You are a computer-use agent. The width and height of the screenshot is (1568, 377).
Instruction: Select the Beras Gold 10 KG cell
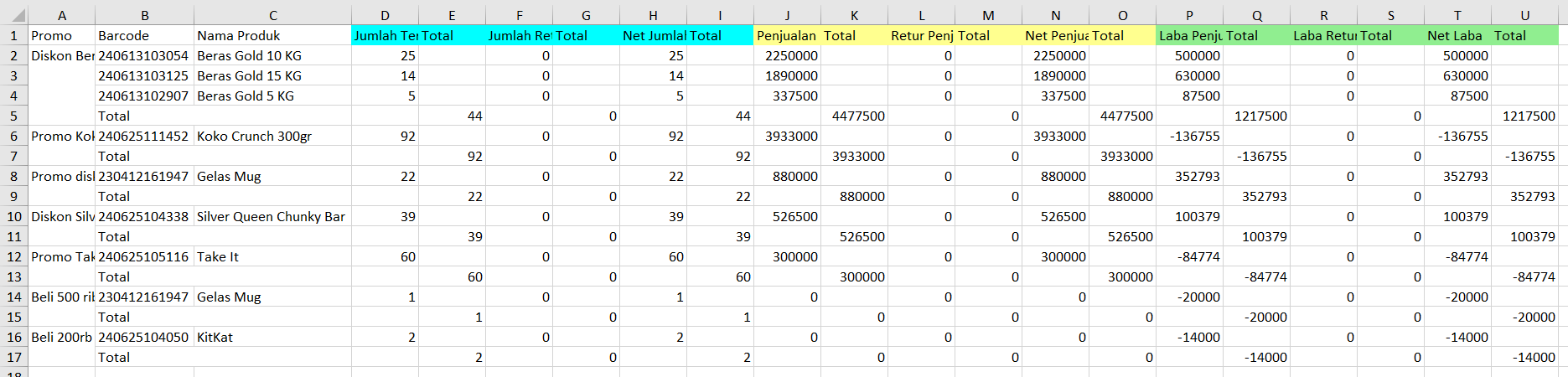click(249, 55)
